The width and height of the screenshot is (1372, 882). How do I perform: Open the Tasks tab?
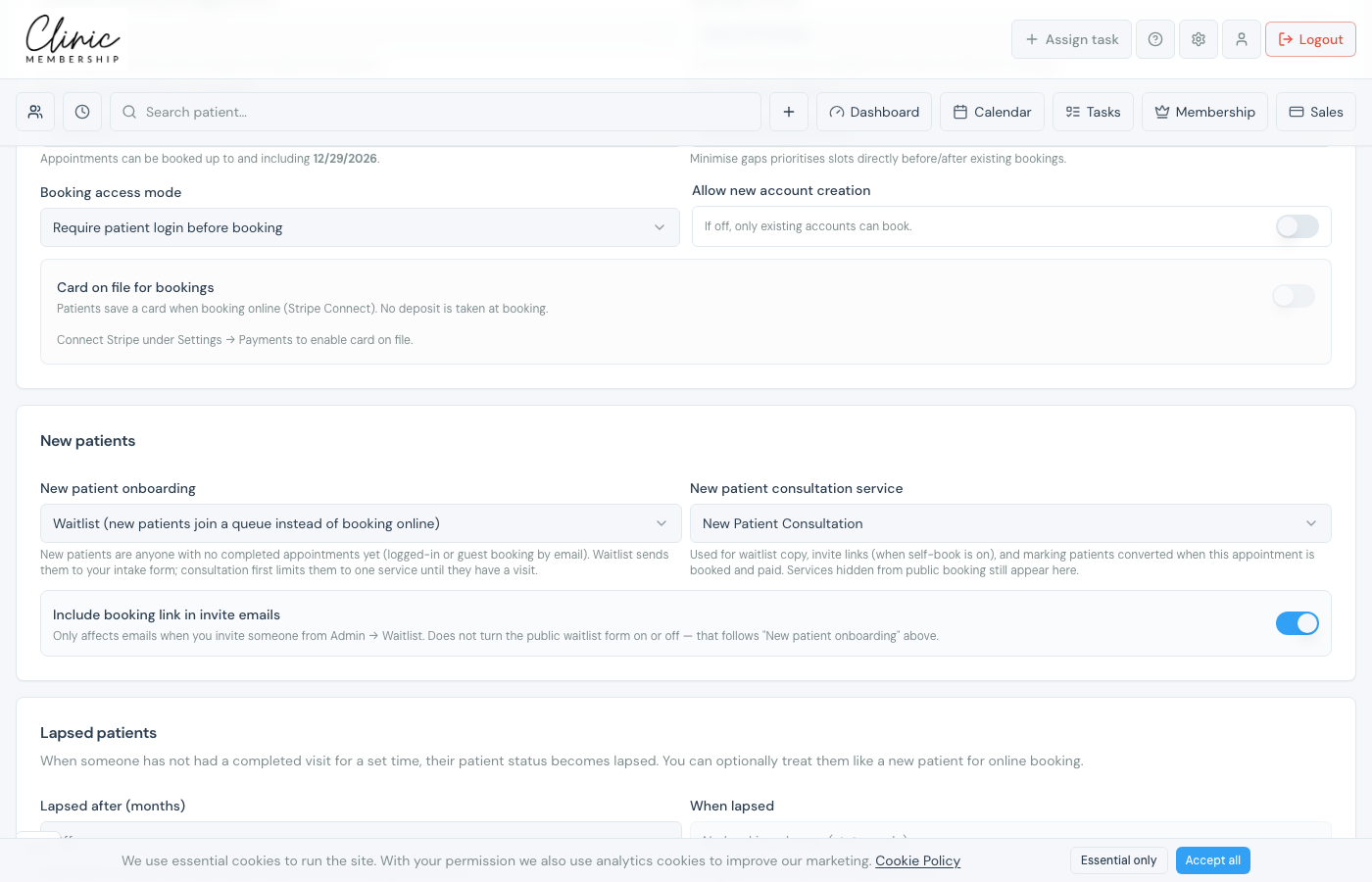point(1093,112)
